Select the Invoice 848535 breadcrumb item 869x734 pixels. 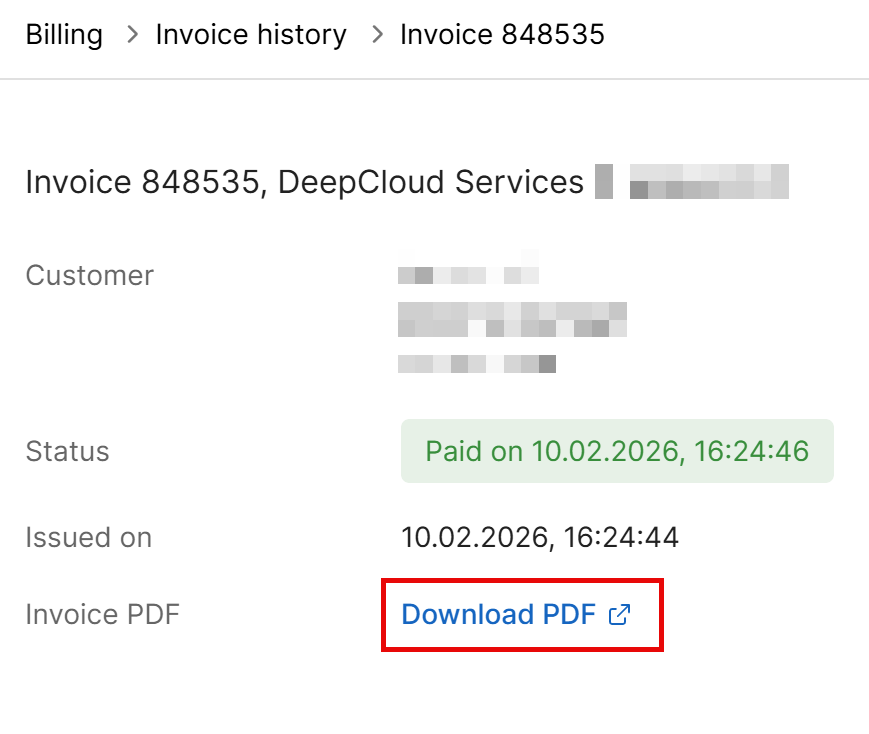(502, 35)
